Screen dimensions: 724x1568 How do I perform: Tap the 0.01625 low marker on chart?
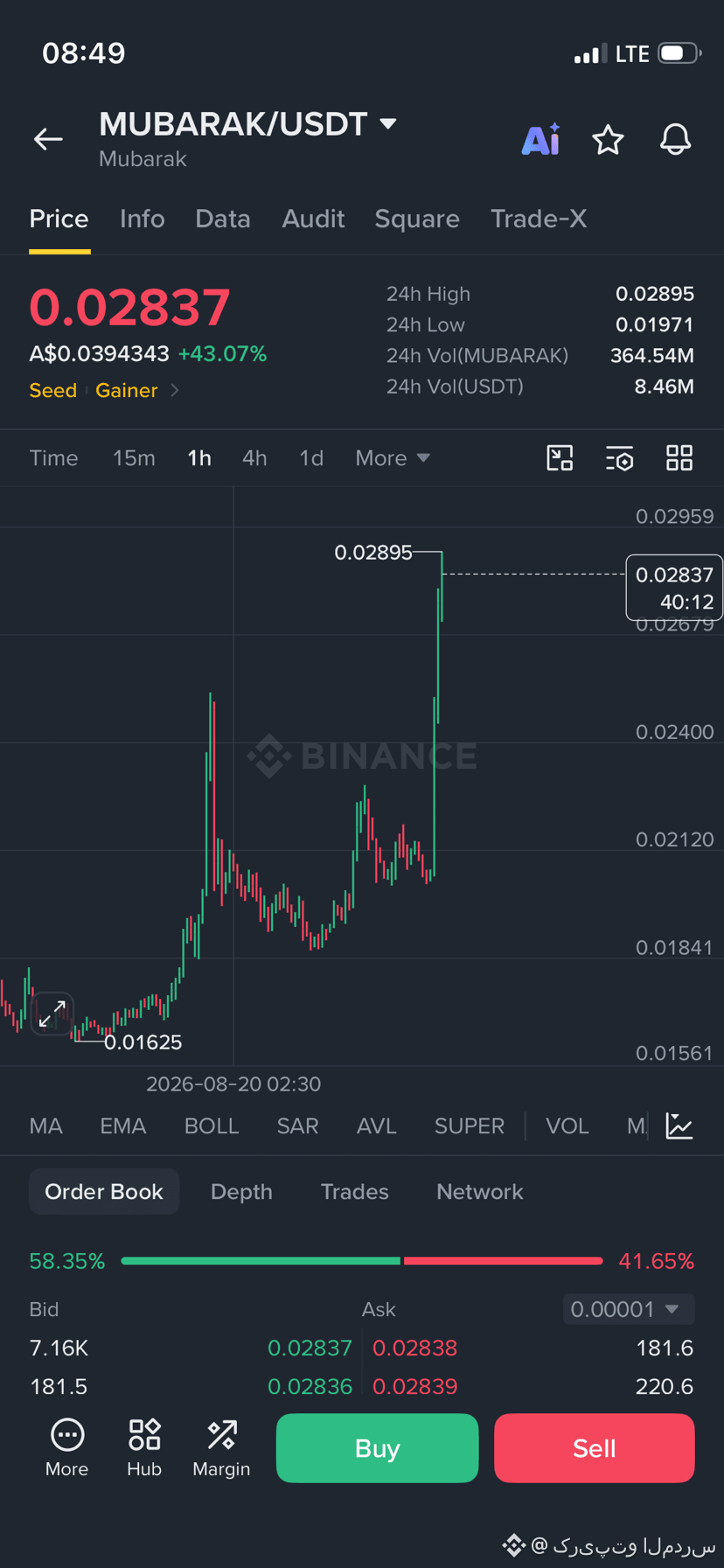coord(143,1042)
